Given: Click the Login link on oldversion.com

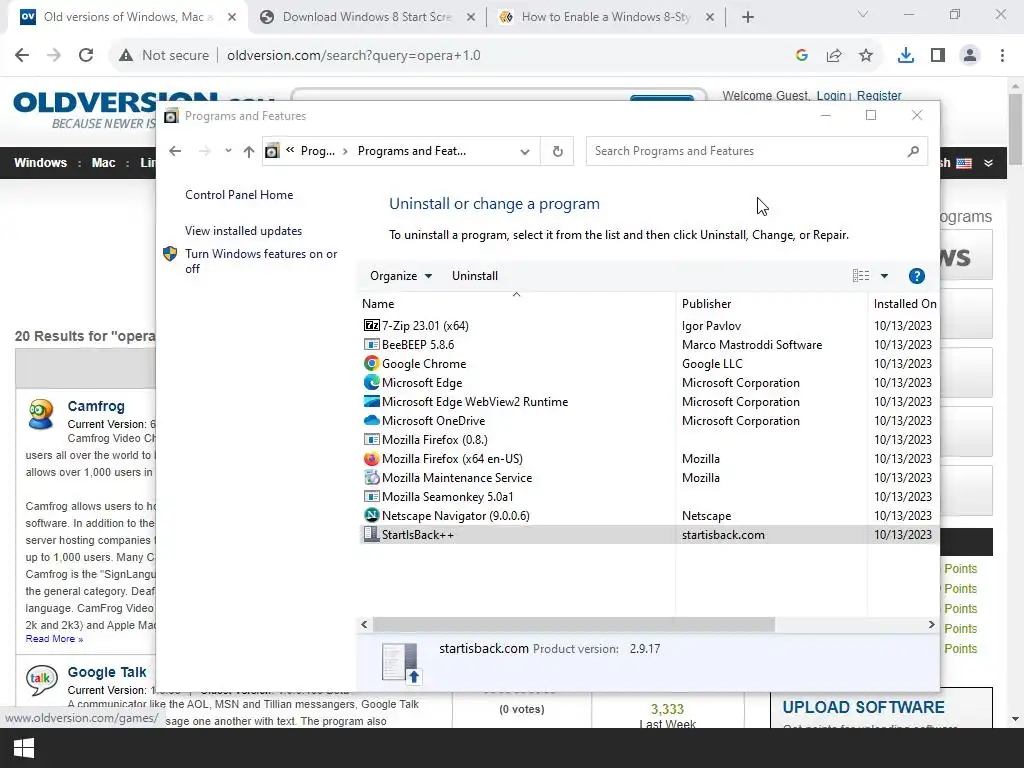Looking at the screenshot, I should pos(831,95).
